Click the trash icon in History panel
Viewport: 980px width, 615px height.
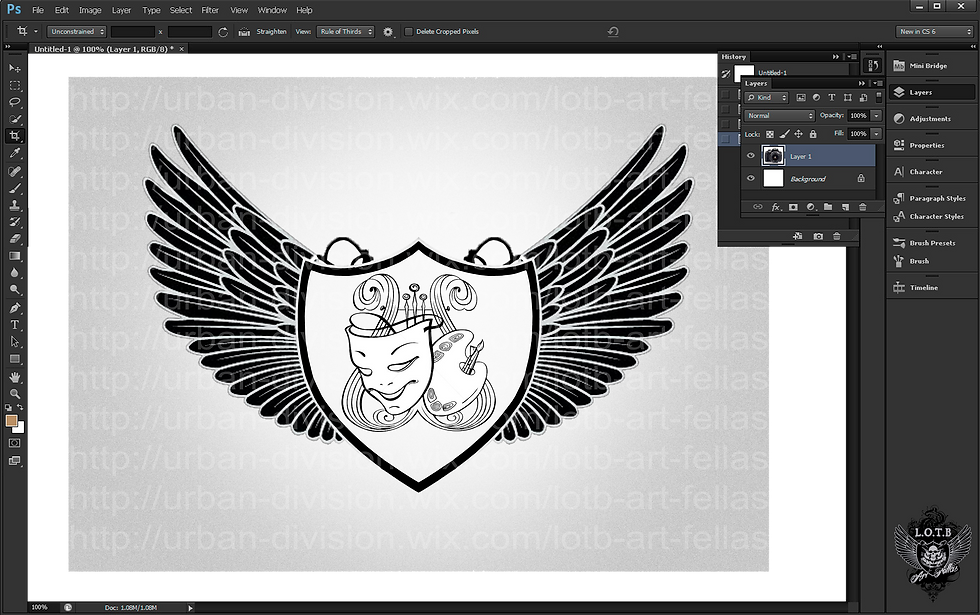(x=836, y=236)
